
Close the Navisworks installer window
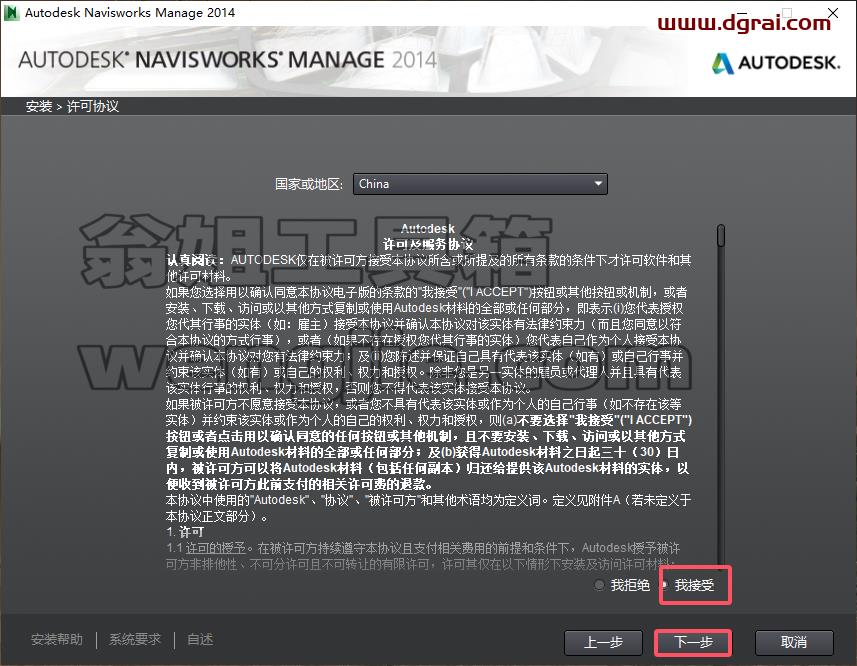[833, 13]
